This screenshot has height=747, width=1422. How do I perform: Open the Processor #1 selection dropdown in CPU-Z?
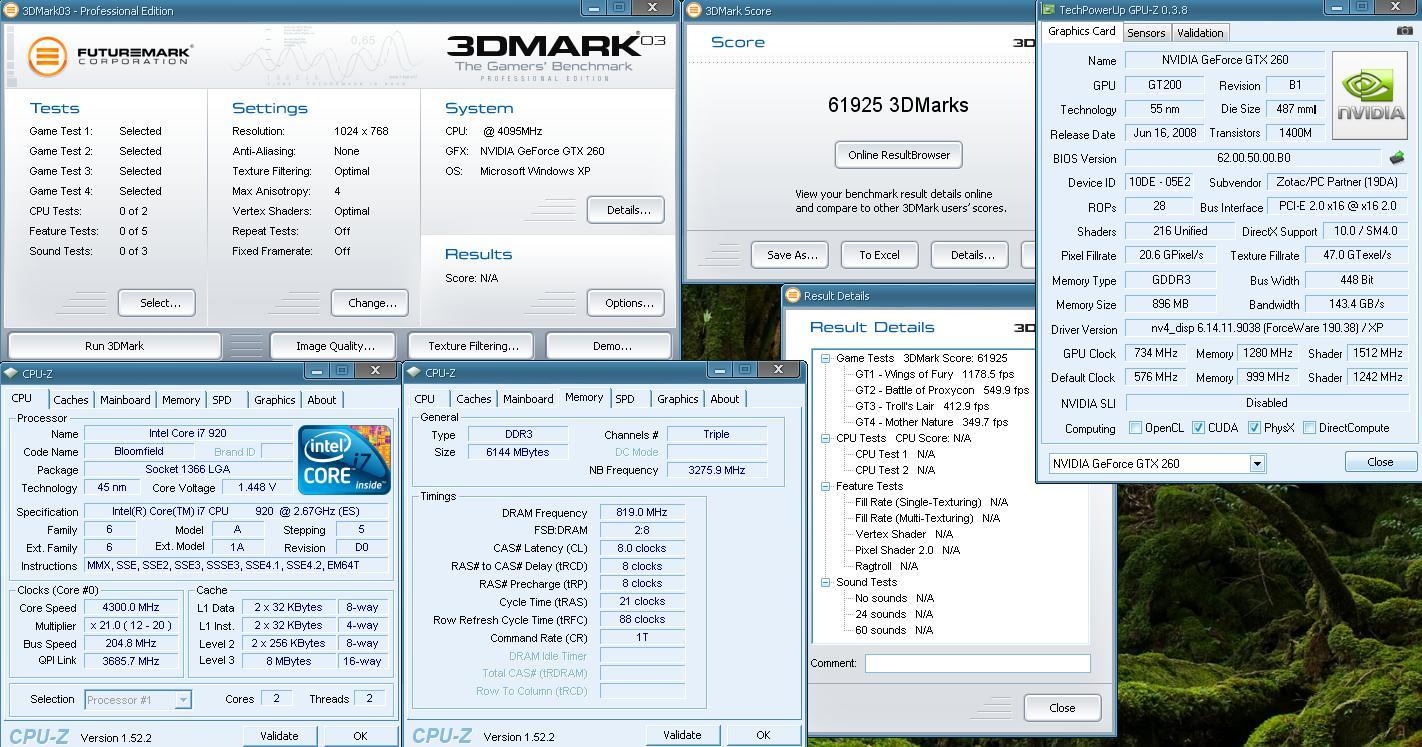183,700
